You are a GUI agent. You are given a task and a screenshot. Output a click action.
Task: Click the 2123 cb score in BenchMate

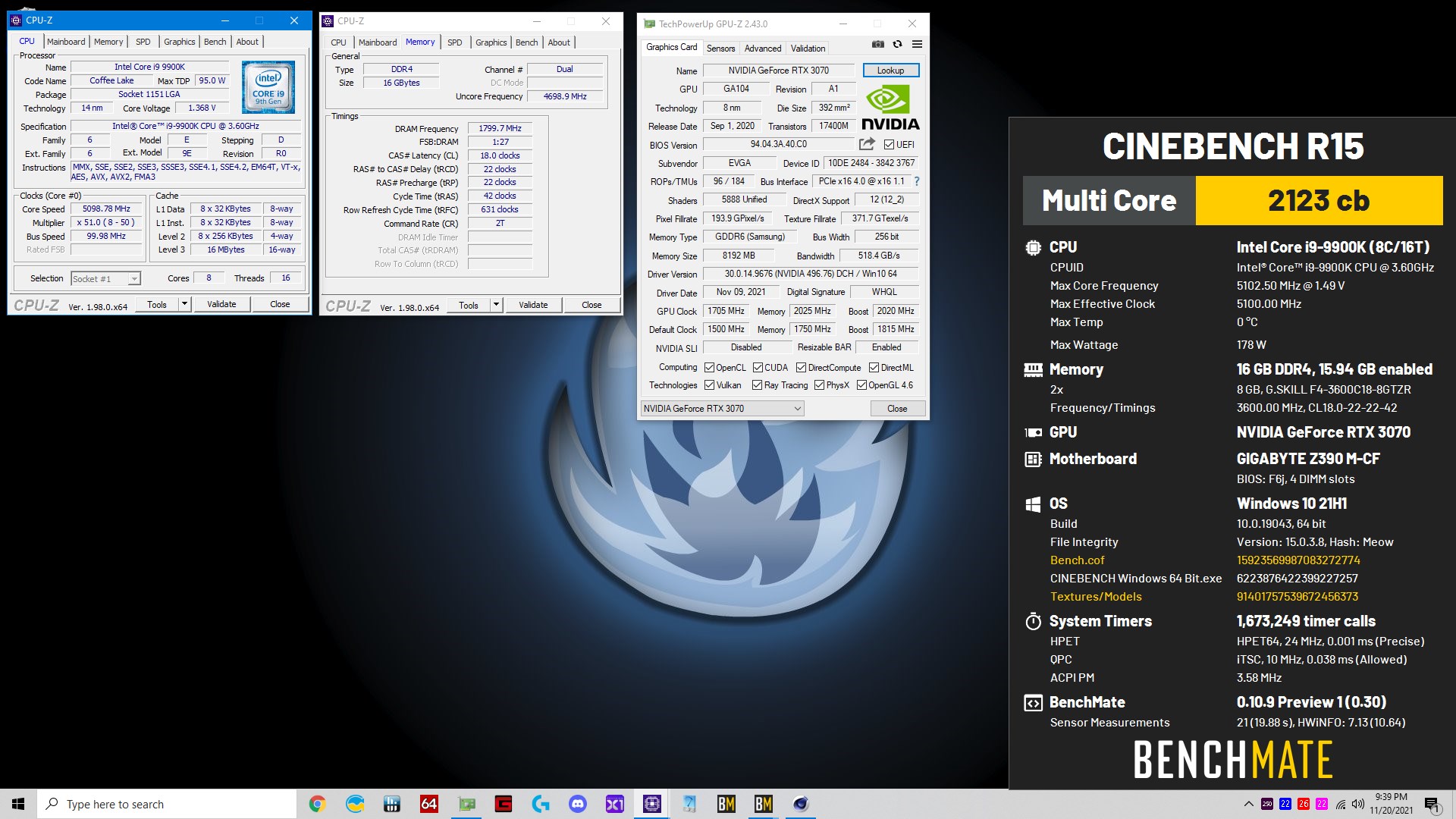[x=1319, y=200]
